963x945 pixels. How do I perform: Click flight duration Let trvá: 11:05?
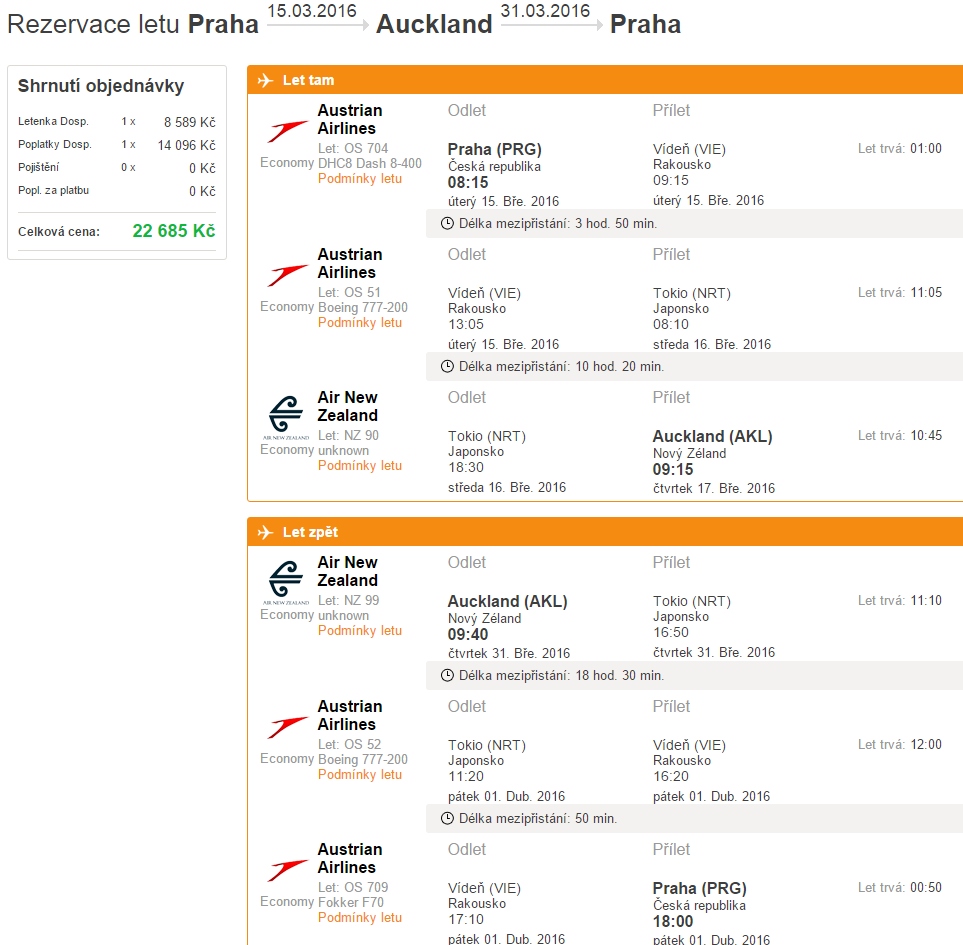(900, 292)
